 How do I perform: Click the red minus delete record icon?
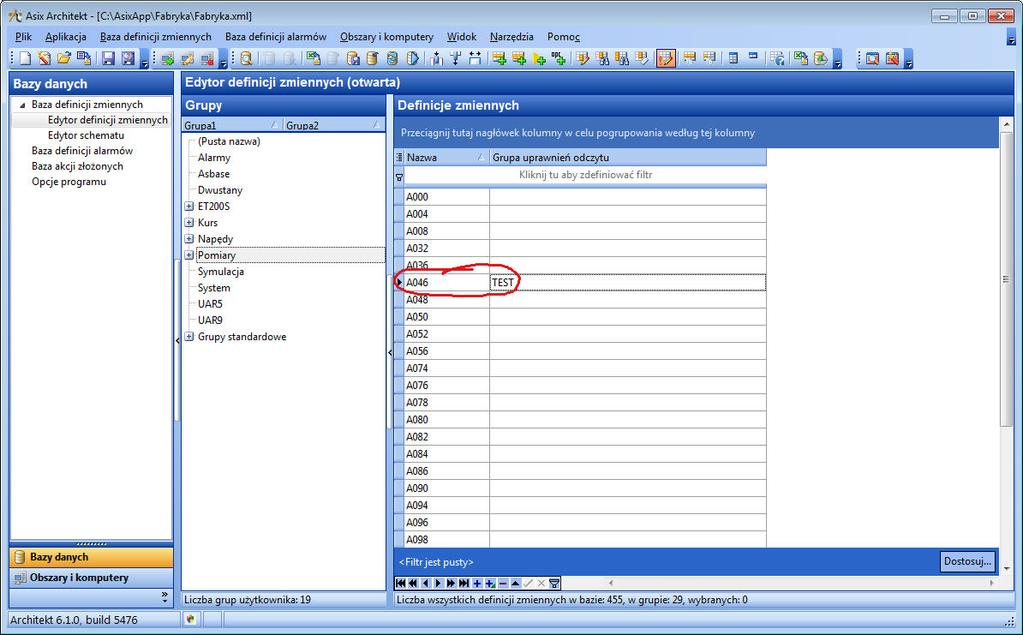503,583
